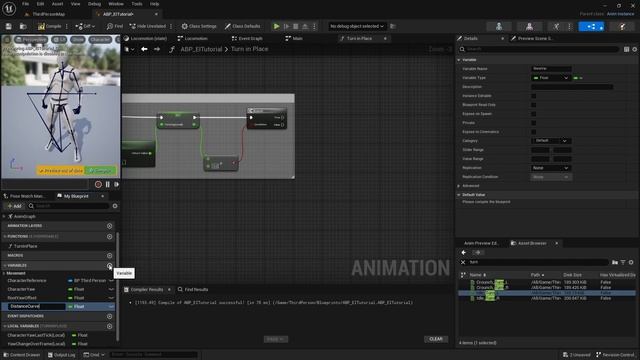Compile the animation blueprint

49,26
